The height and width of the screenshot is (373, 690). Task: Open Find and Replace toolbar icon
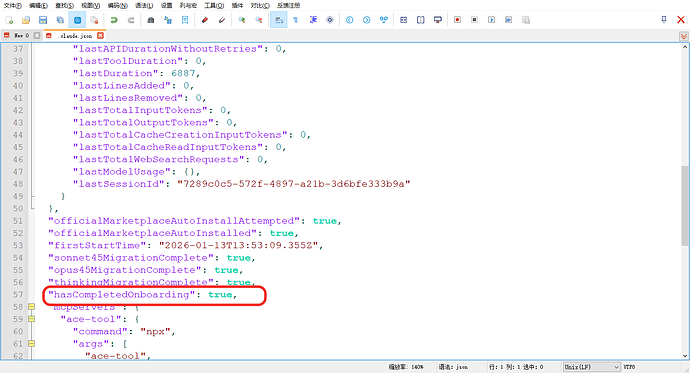[168, 20]
